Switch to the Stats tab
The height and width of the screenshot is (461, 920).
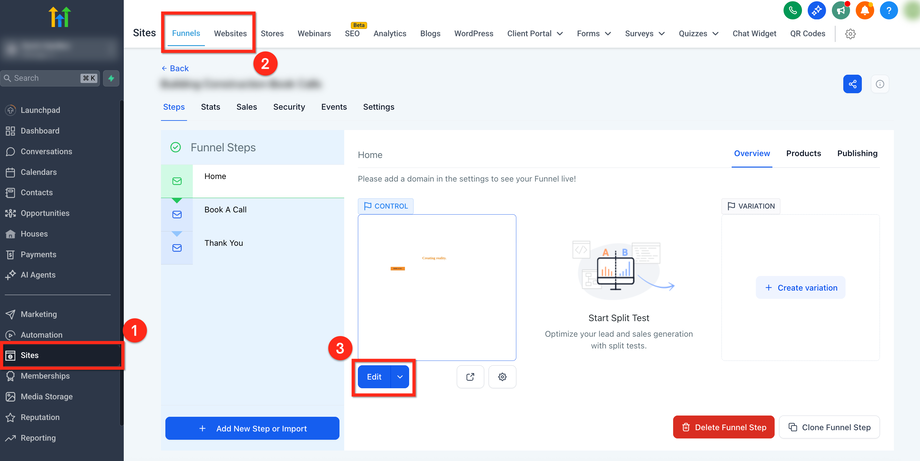(210, 107)
